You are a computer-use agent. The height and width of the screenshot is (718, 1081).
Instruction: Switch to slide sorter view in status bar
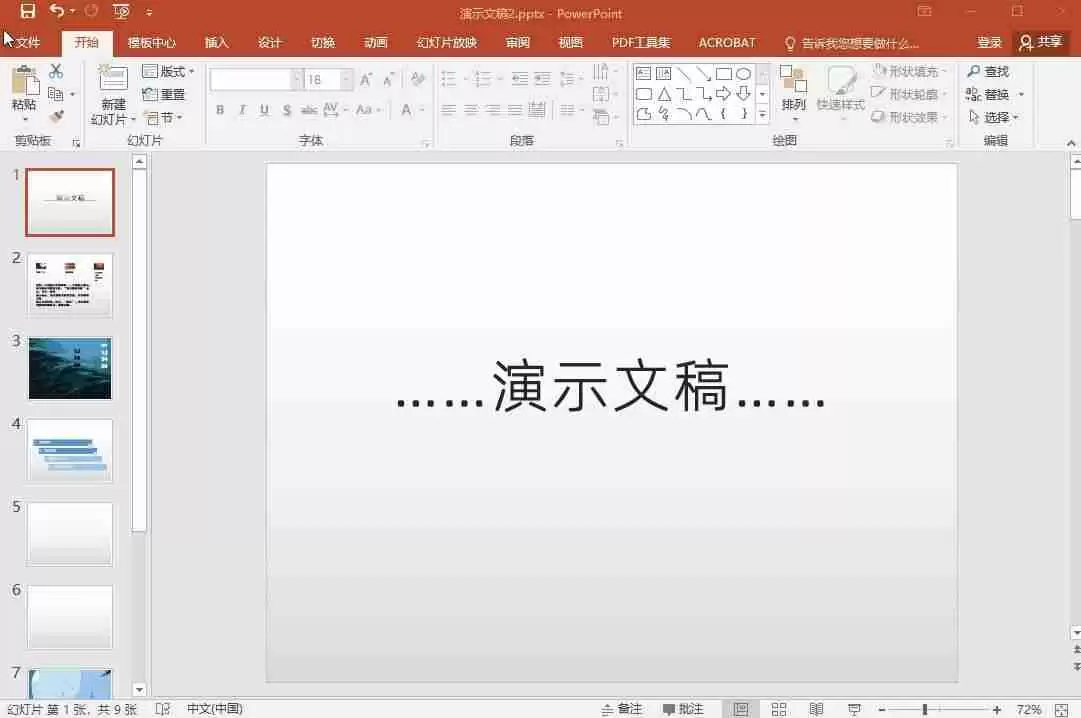779,708
